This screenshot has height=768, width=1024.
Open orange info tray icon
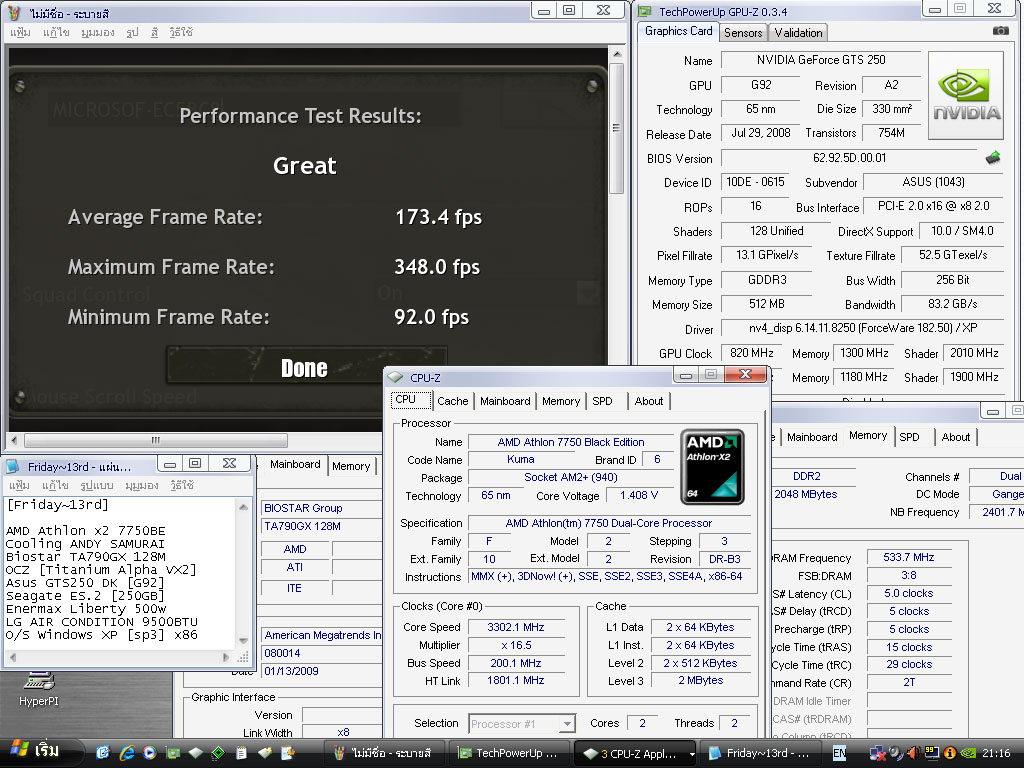click(950, 754)
